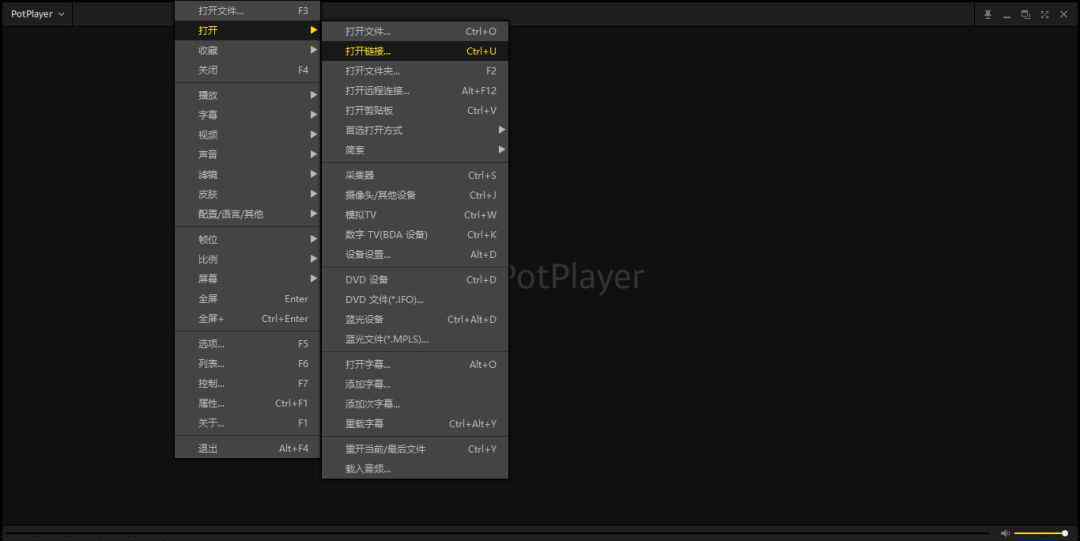
Task: Select 全屏 with Enter shortcut
Action: click(247, 298)
